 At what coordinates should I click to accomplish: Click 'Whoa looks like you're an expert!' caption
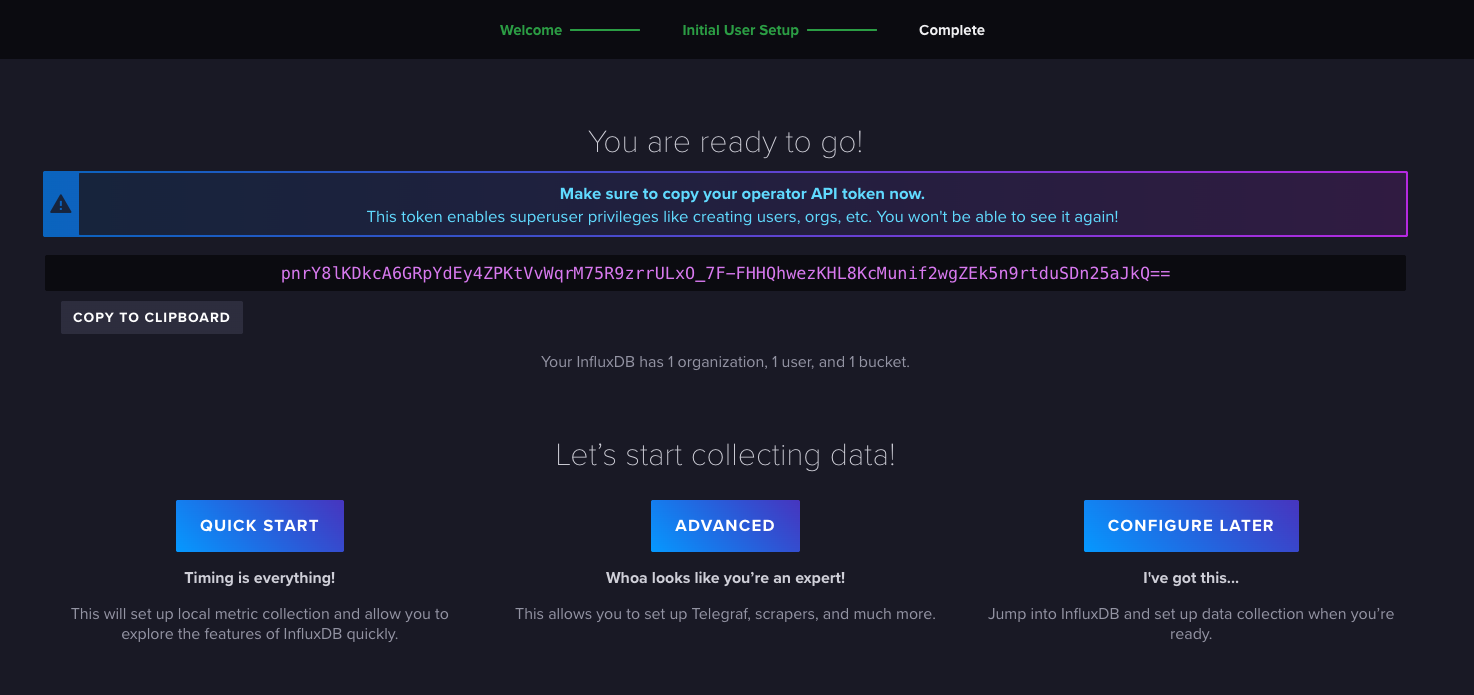click(x=725, y=578)
